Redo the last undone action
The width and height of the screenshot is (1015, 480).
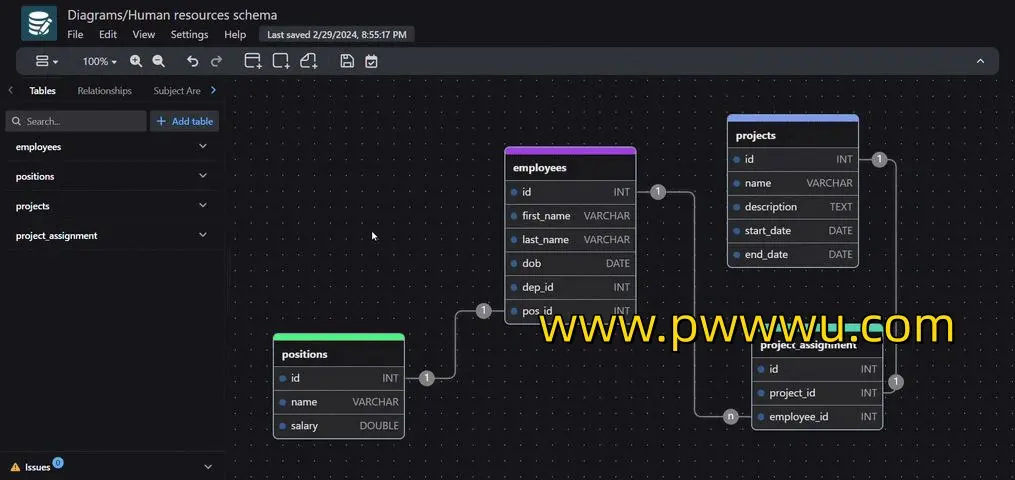click(216, 61)
